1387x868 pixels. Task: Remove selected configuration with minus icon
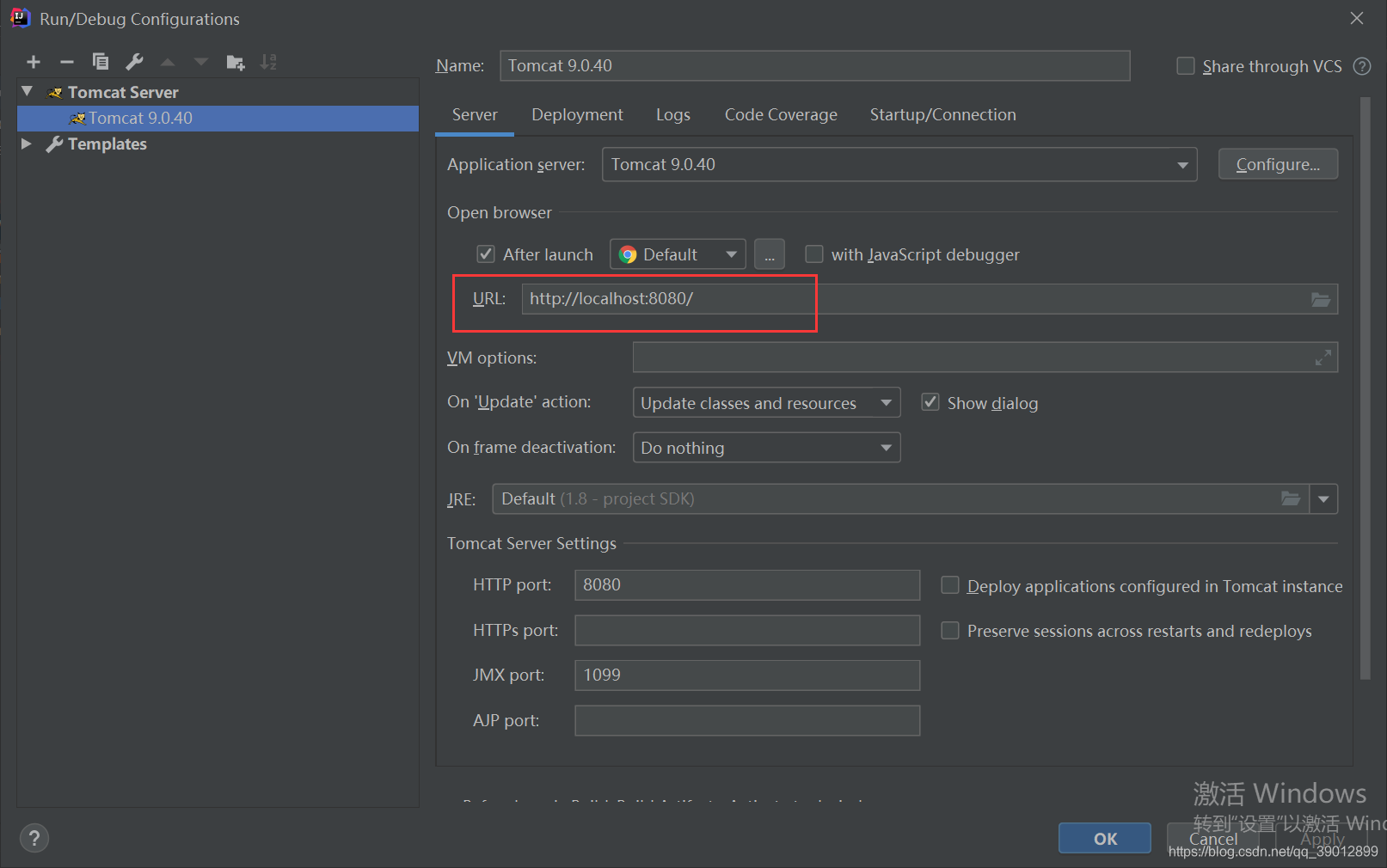click(67, 62)
